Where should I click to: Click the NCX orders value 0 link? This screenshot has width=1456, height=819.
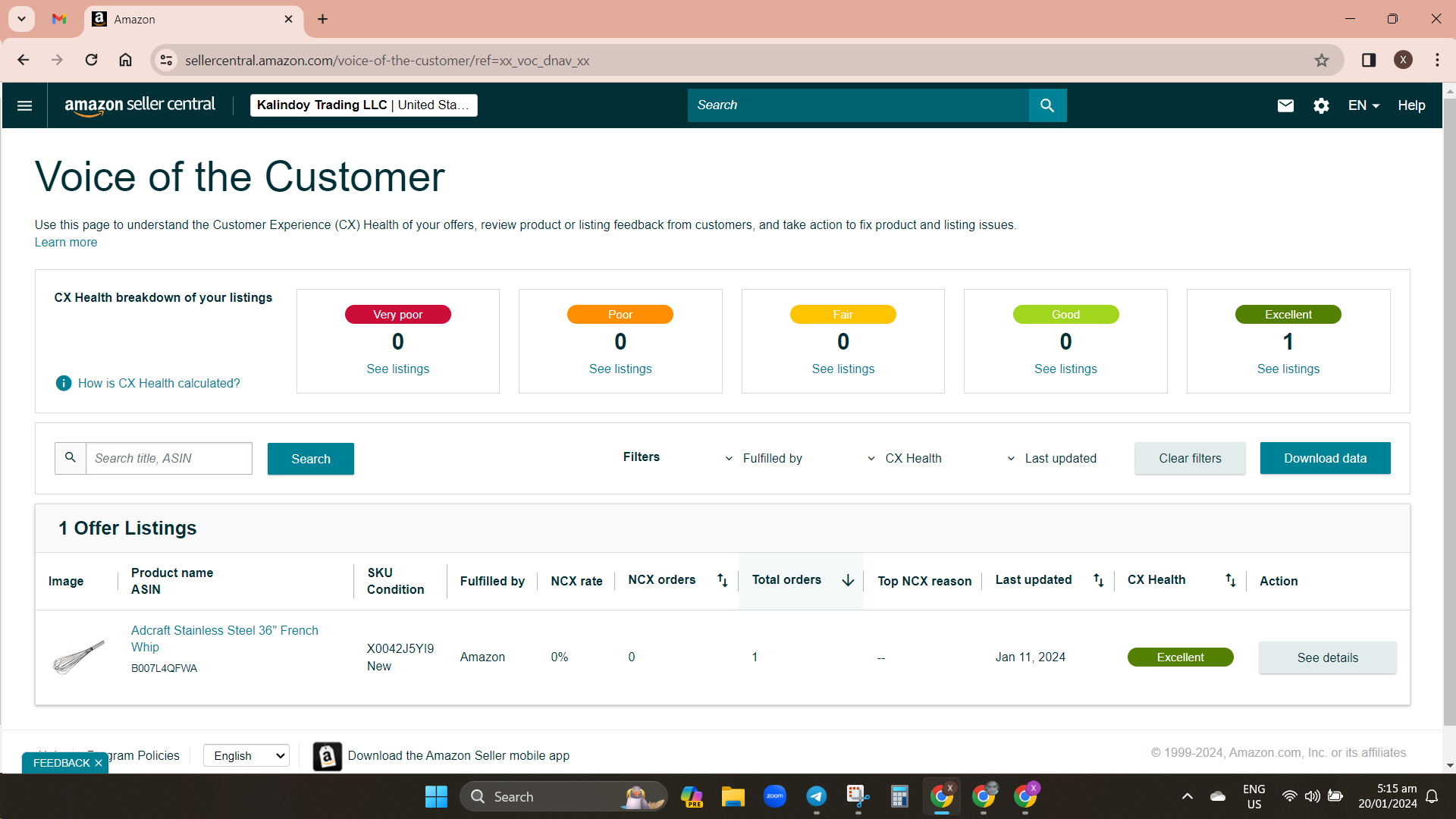(632, 657)
